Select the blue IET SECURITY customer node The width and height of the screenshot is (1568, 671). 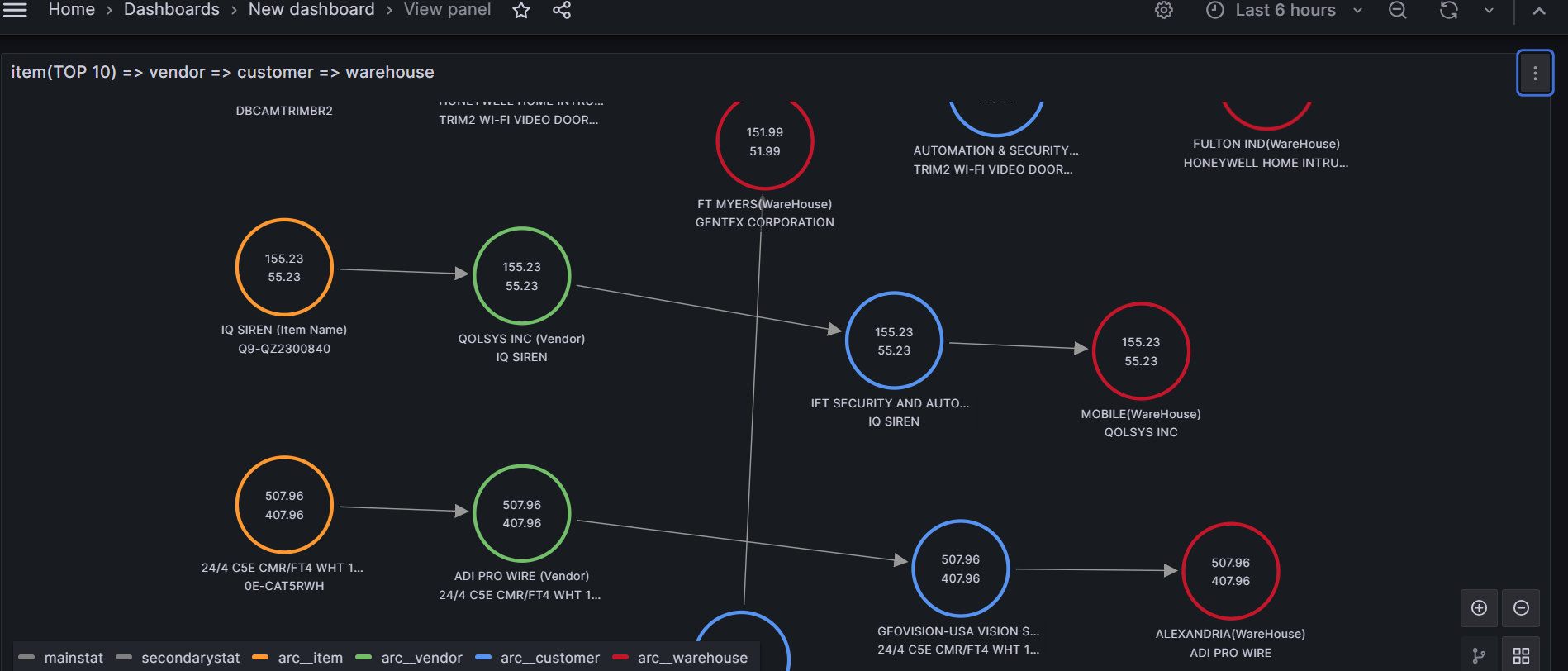click(894, 340)
